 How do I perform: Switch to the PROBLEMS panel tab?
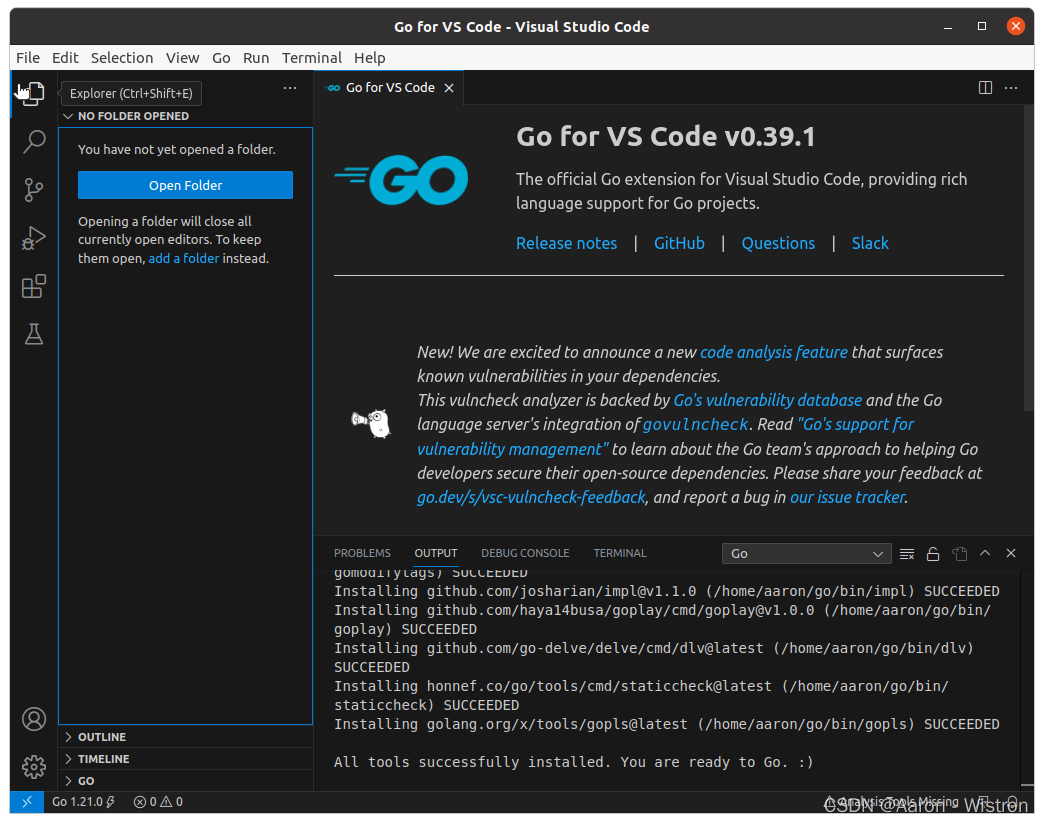(x=362, y=553)
